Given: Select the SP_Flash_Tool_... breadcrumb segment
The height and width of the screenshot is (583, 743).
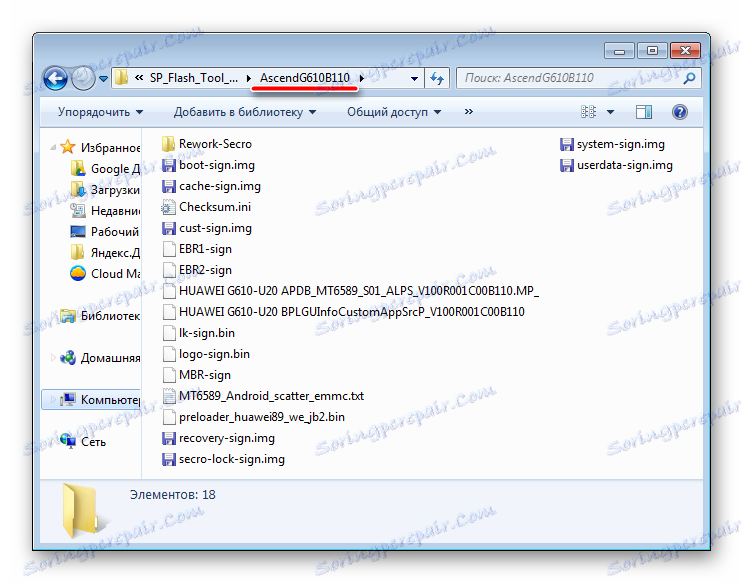Looking at the screenshot, I should [194, 78].
